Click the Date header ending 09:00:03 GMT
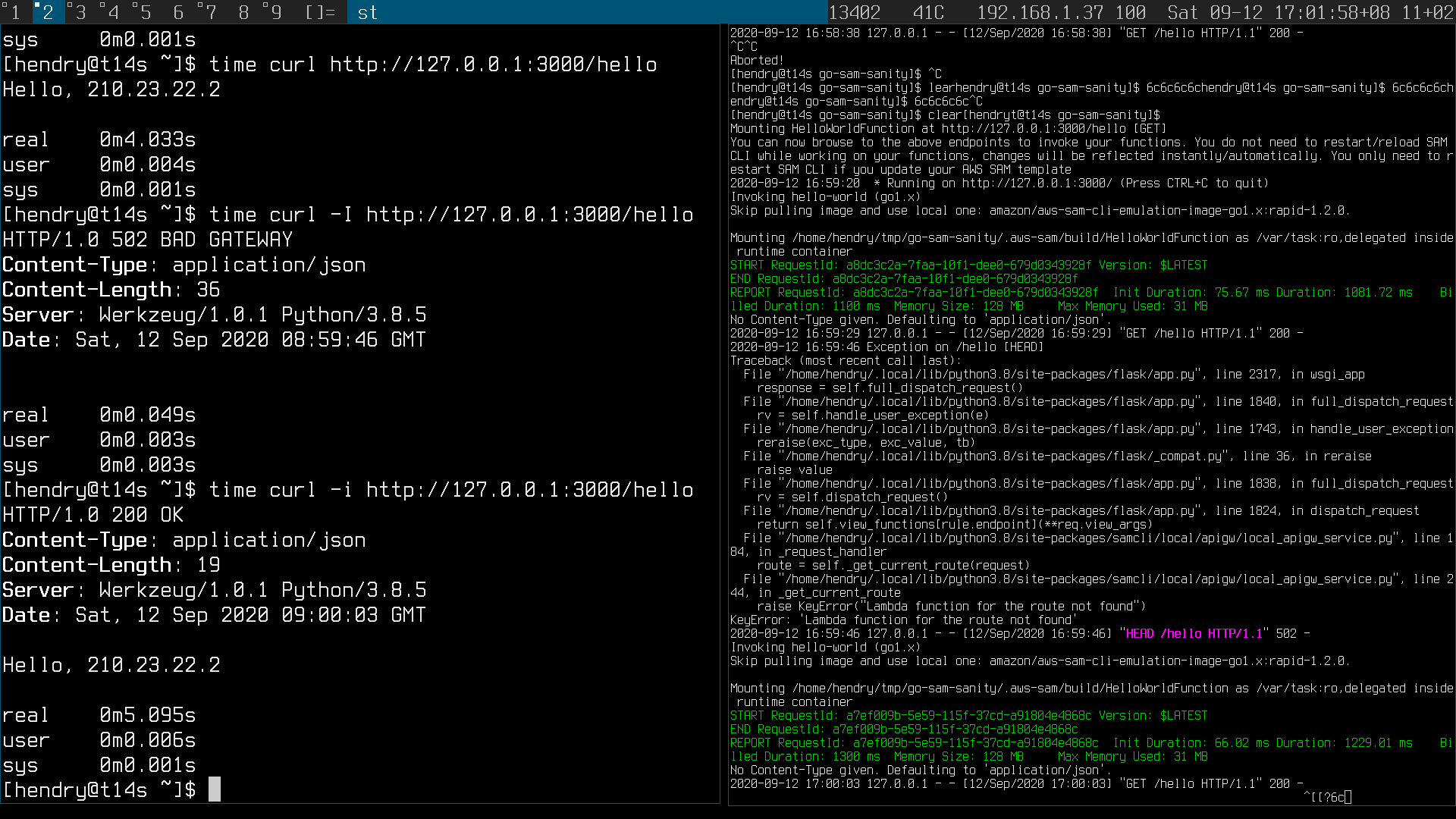This screenshot has width=1456, height=819. (x=214, y=615)
